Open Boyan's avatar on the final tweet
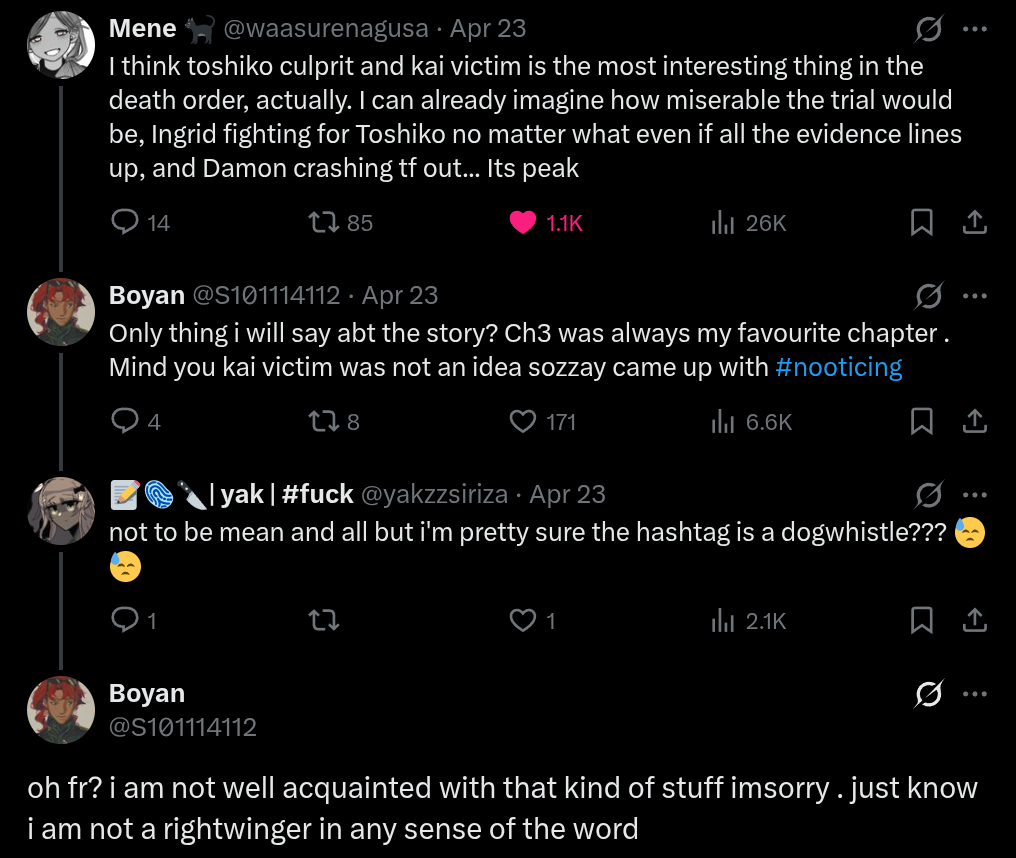This screenshot has height=858, width=1016. (61, 710)
